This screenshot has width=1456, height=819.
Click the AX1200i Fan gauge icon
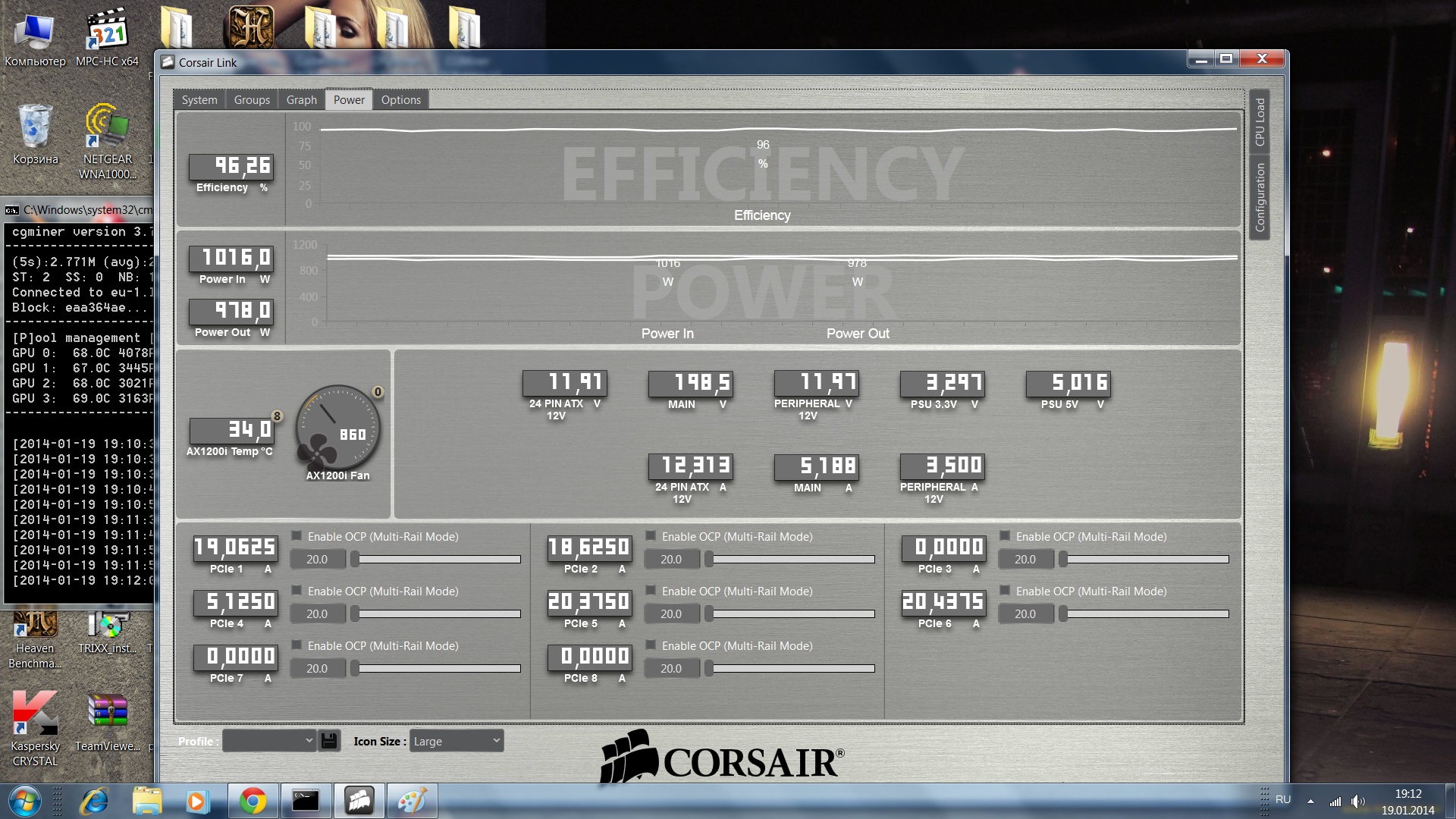pyautogui.click(x=337, y=427)
